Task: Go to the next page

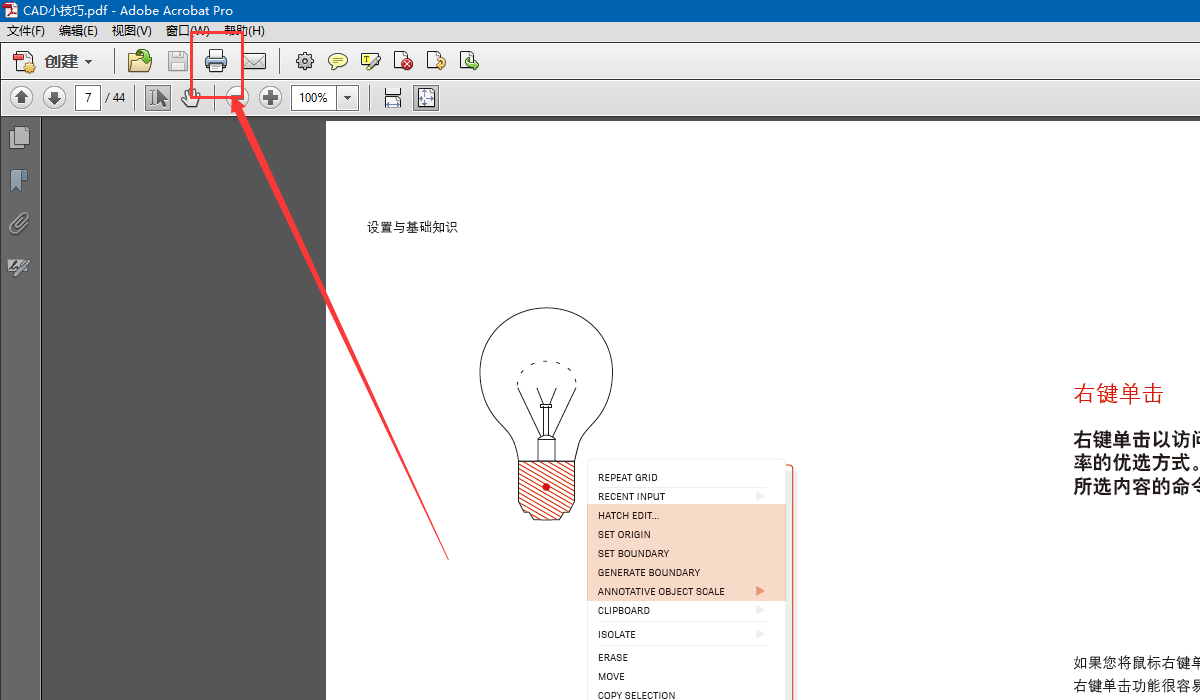Action: click(54, 97)
